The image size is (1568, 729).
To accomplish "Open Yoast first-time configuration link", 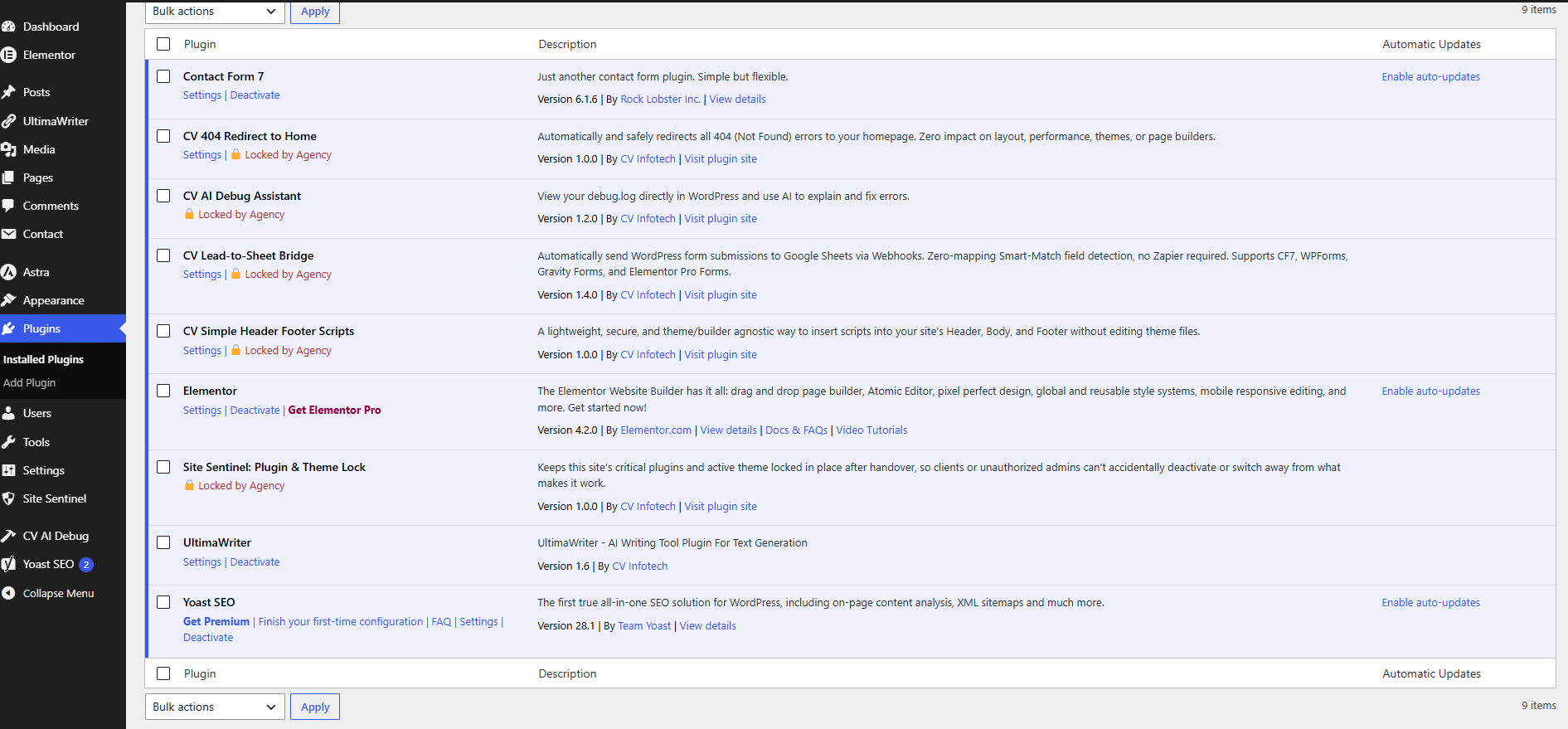I will (340, 622).
